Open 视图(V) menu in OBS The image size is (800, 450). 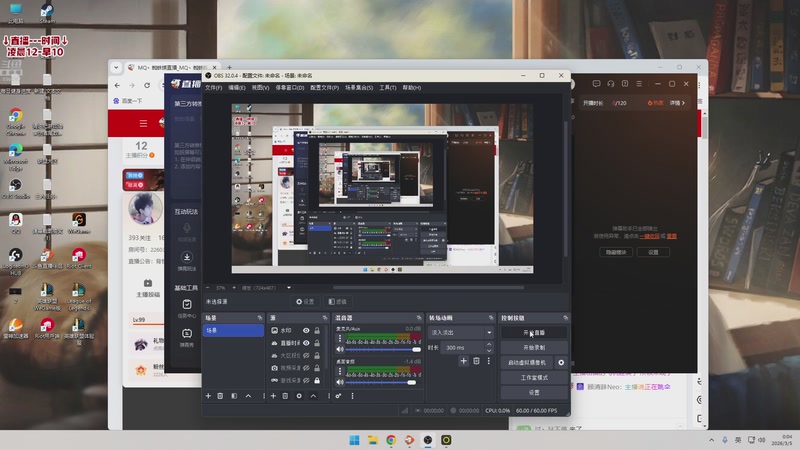pyautogui.click(x=260, y=88)
